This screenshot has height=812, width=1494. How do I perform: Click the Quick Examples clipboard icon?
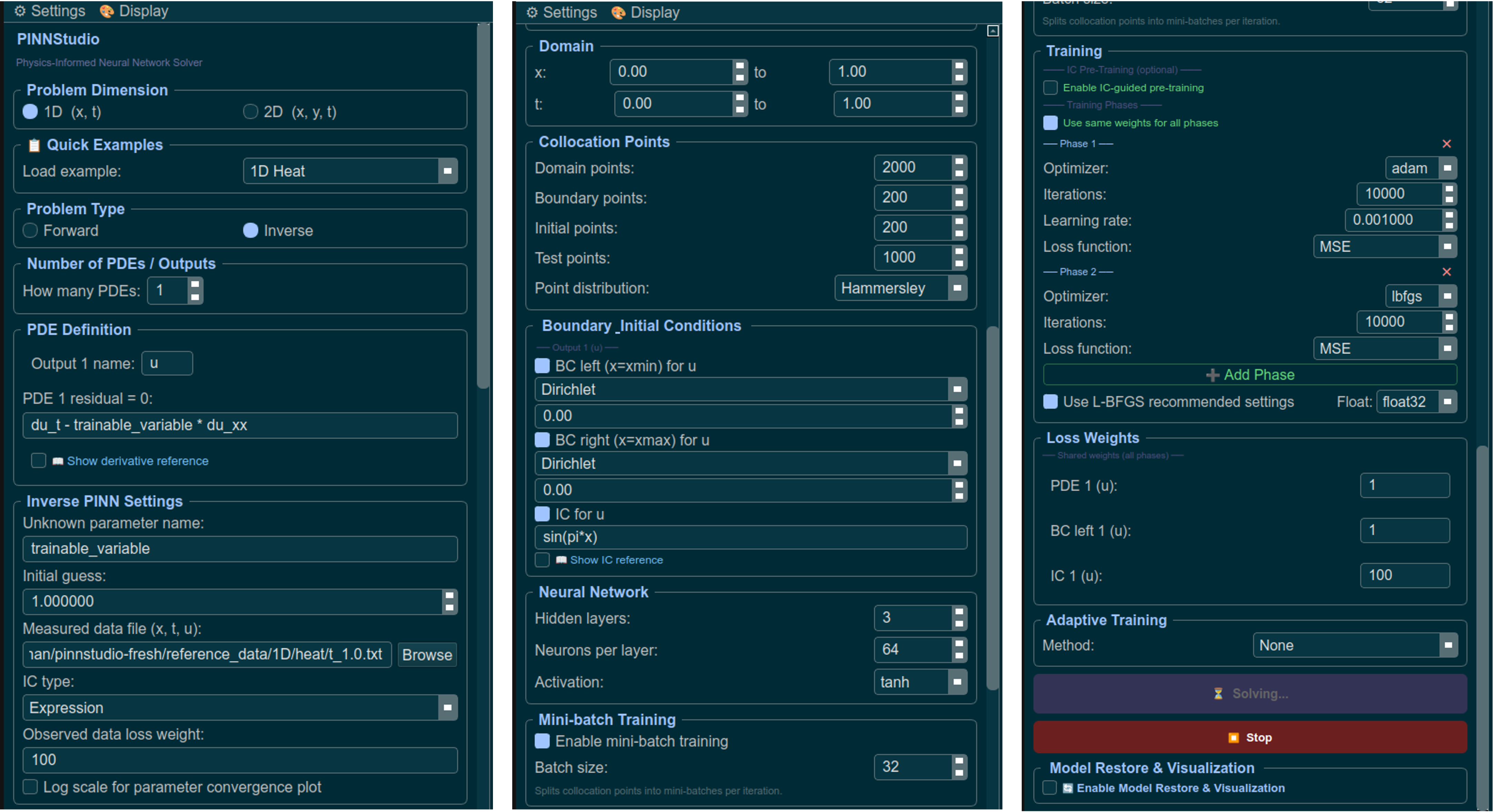(34, 145)
